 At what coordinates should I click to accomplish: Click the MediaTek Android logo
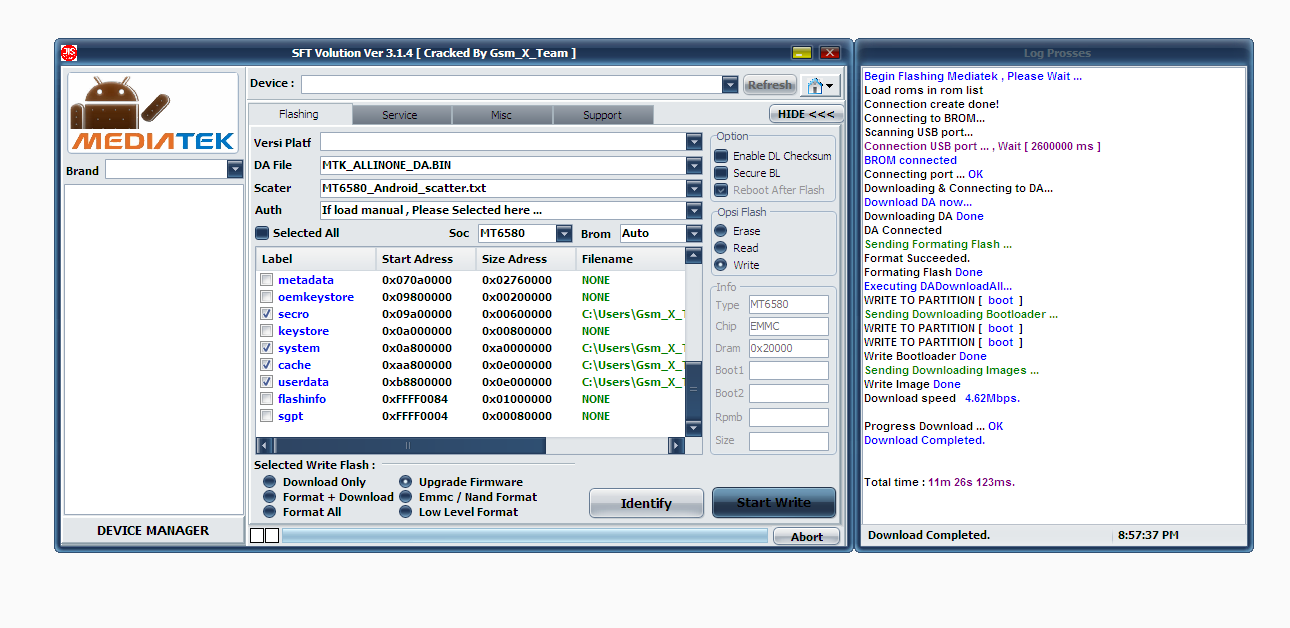pyautogui.click(x=153, y=114)
